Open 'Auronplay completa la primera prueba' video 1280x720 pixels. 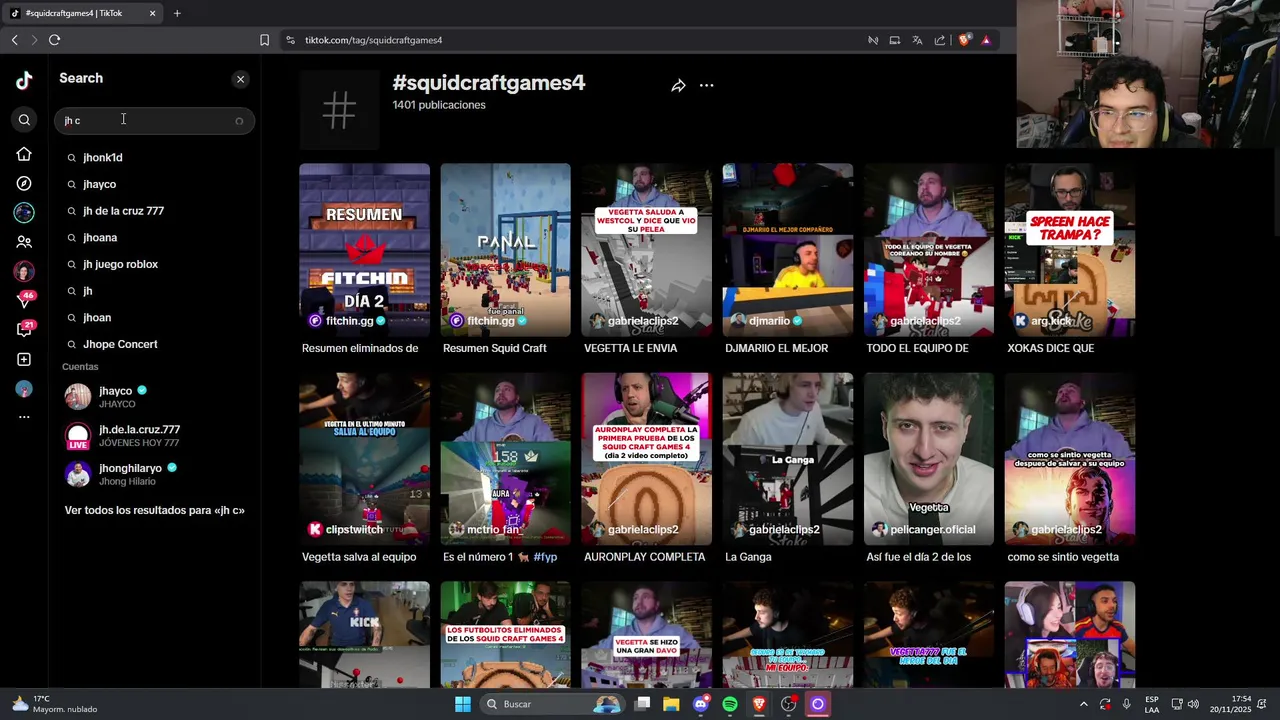pyautogui.click(x=646, y=459)
